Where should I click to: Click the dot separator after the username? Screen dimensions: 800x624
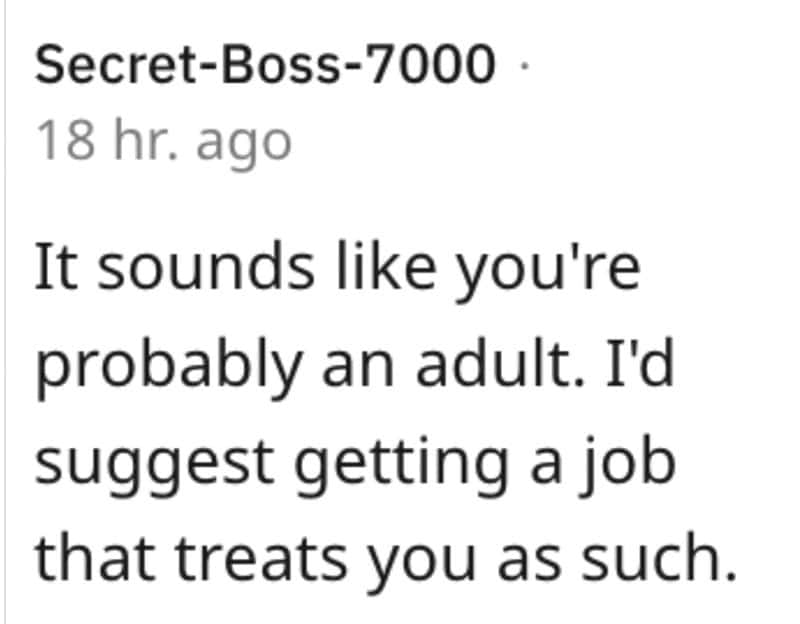524,65
